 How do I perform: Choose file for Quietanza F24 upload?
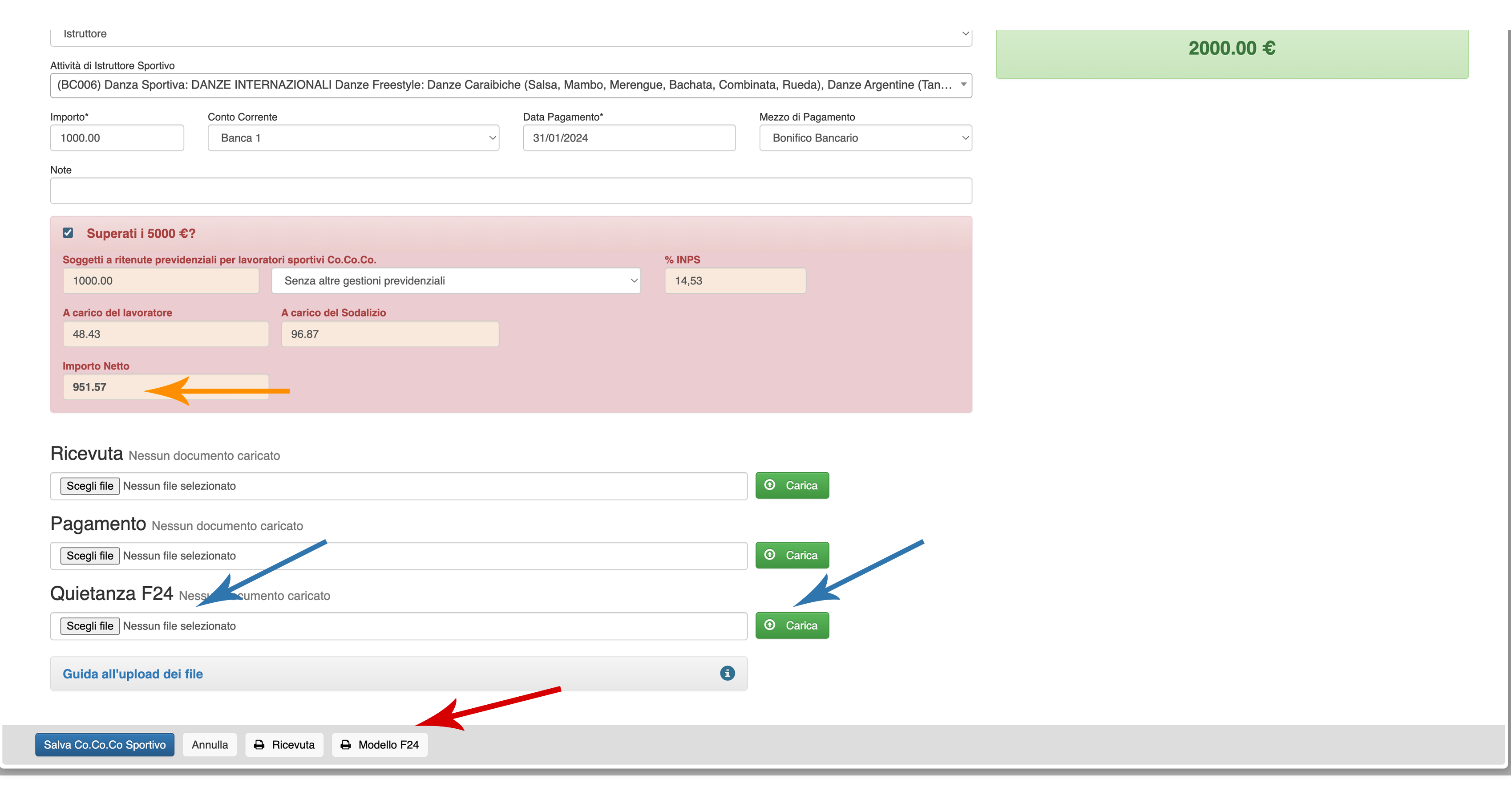(x=90, y=626)
